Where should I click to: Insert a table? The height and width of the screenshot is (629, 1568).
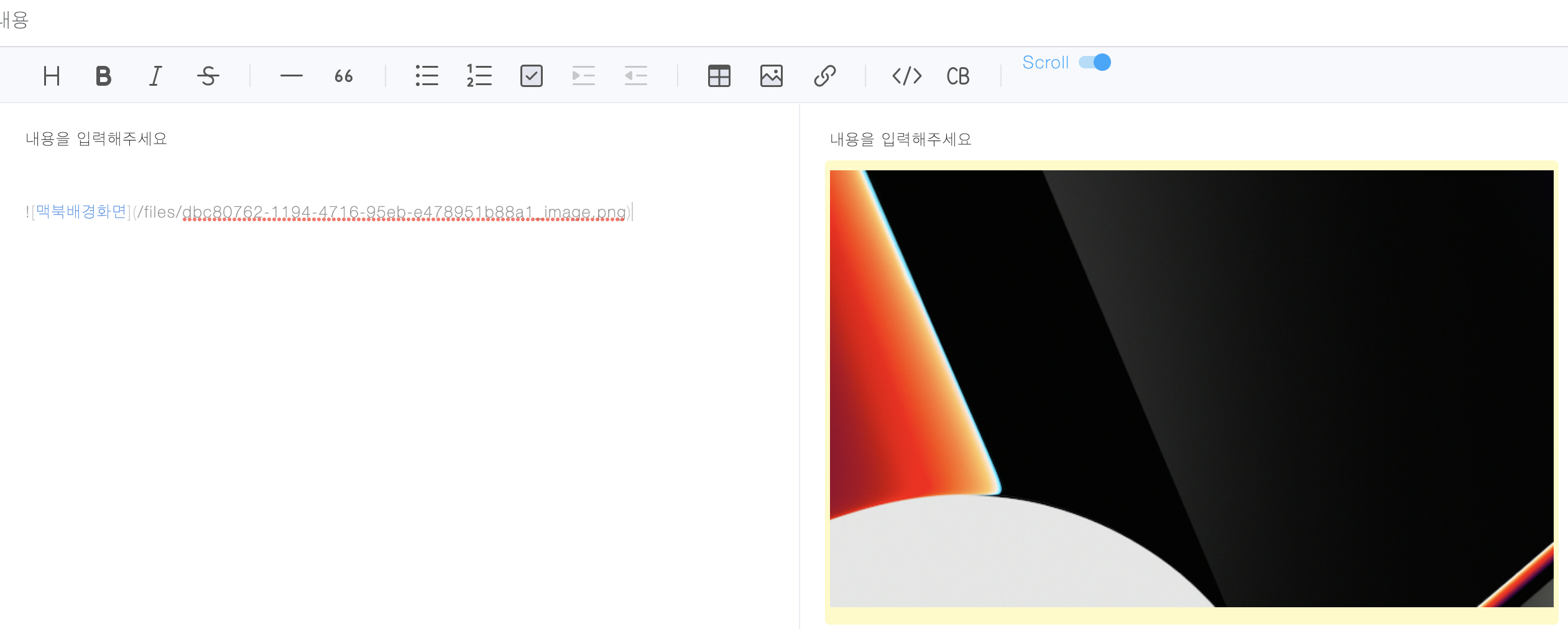click(719, 76)
